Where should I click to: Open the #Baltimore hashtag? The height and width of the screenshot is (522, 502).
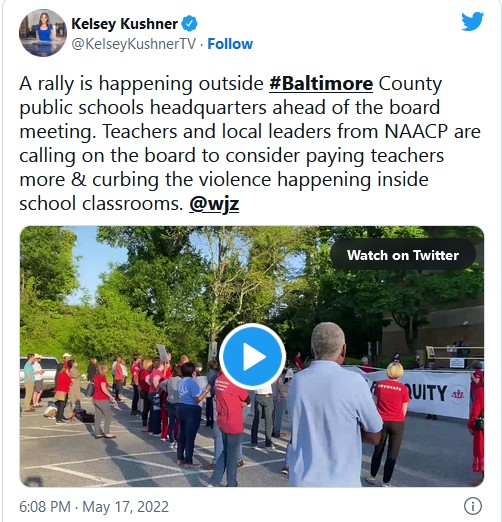[321, 83]
